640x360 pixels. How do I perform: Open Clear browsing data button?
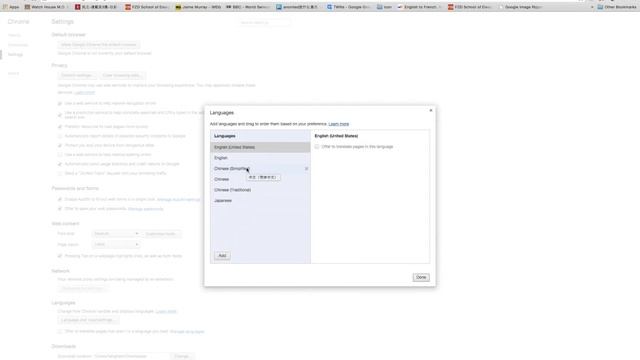(x=121, y=76)
